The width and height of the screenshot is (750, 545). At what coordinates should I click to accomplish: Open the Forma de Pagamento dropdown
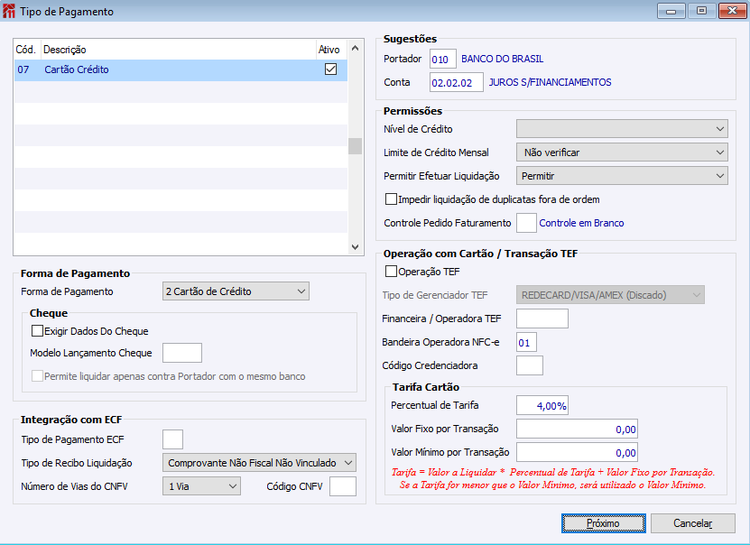point(236,291)
